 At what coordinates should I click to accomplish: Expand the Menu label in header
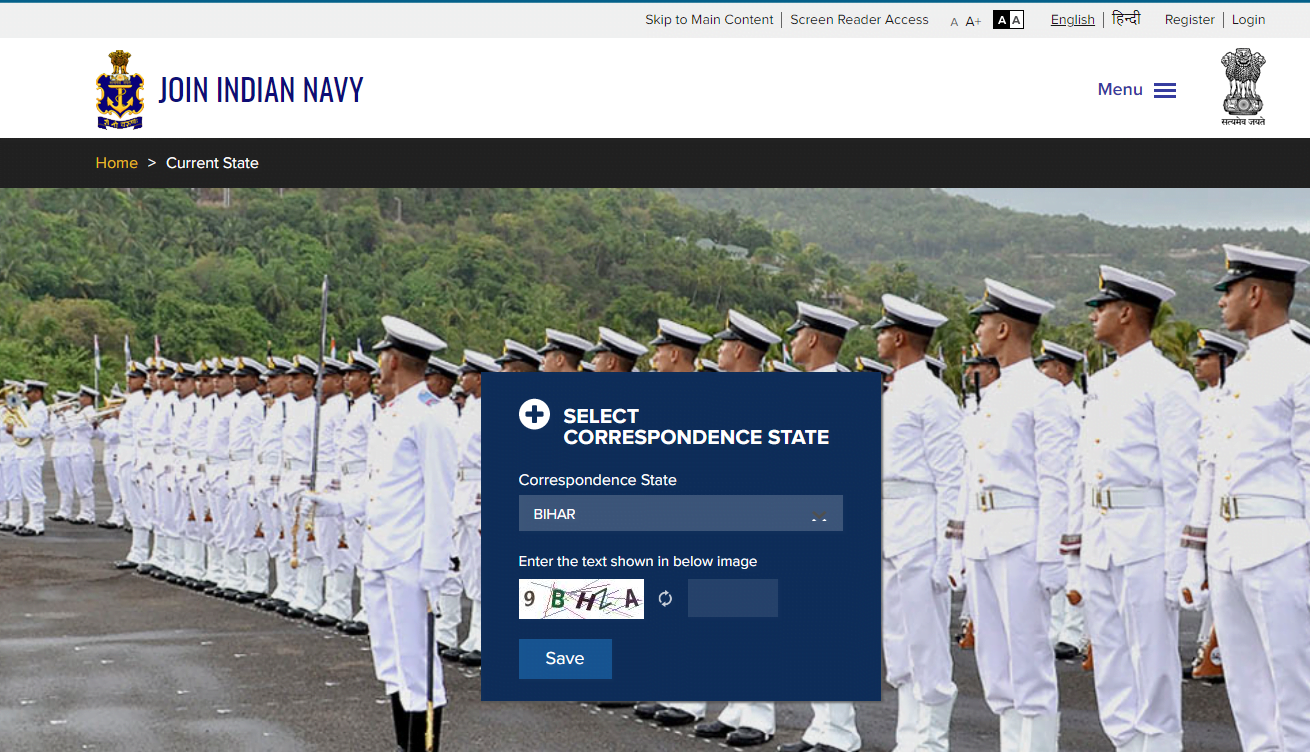click(x=1119, y=90)
